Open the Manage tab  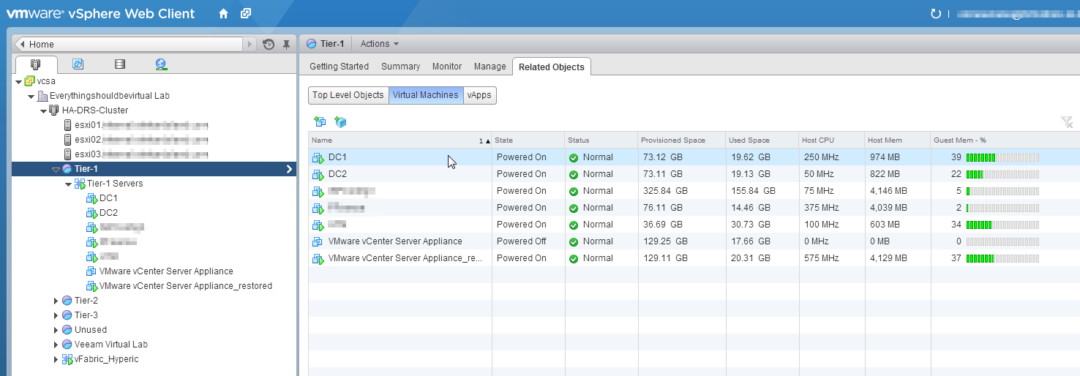pos(490,67)
